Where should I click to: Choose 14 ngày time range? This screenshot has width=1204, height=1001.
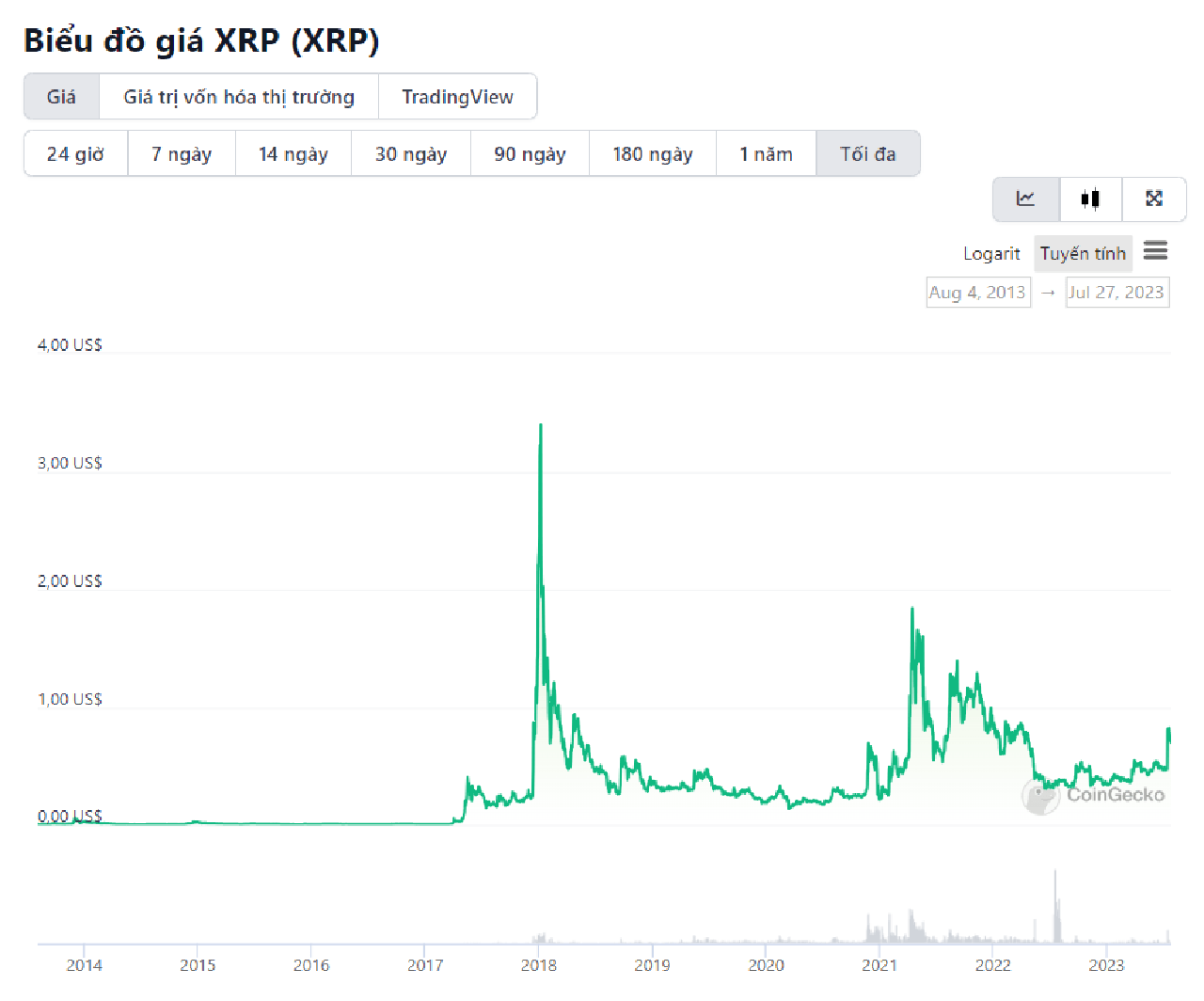pyautogui.click(x=293, y=153)
